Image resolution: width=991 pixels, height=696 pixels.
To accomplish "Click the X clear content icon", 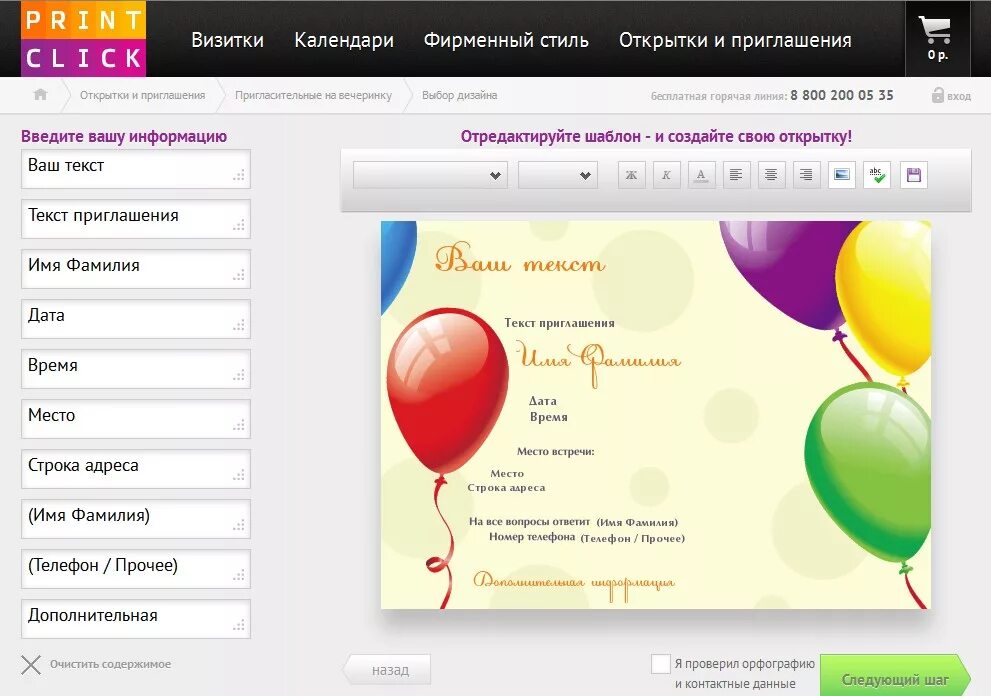I will tap(31, 664).
